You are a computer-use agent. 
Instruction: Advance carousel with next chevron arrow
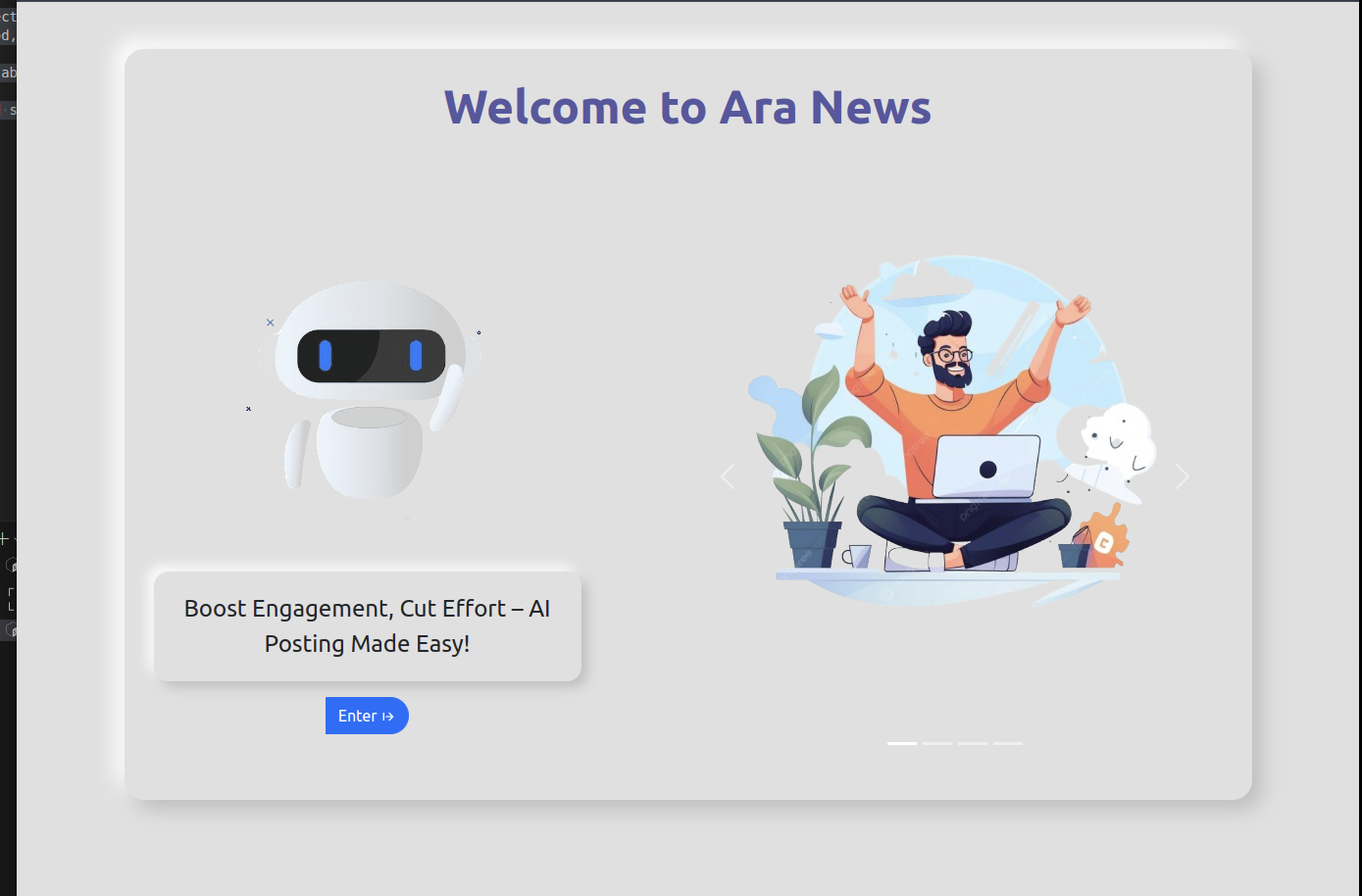click(1182, 476)
